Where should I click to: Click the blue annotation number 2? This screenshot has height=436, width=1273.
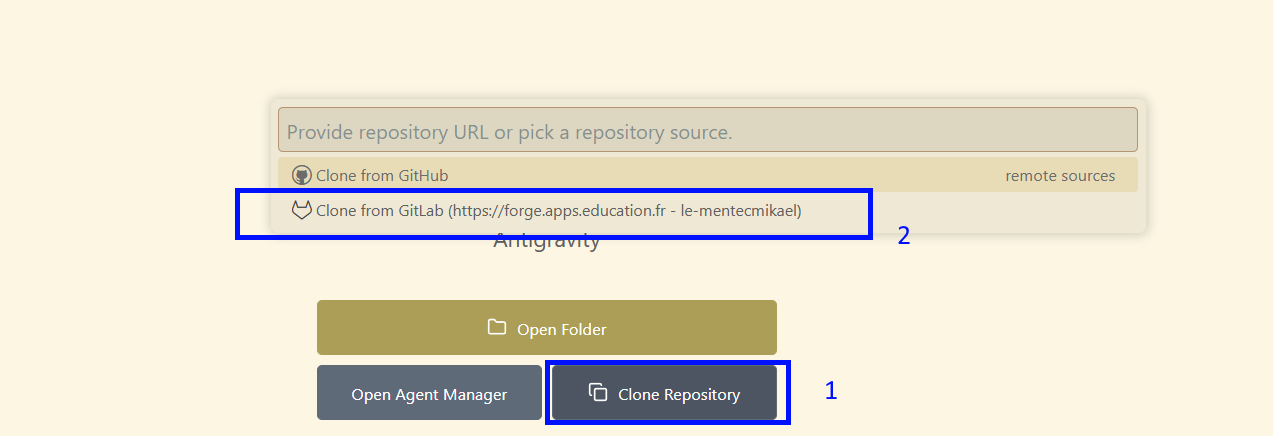point(903,237)
